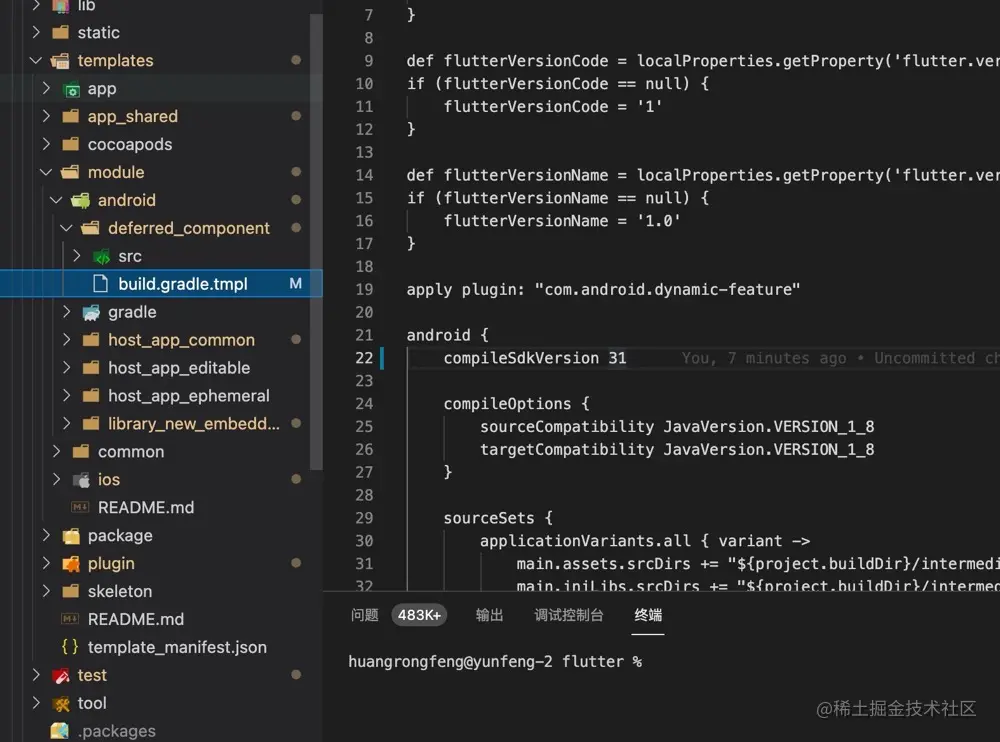Expand the src folder chevron

(x=77, y=256)
